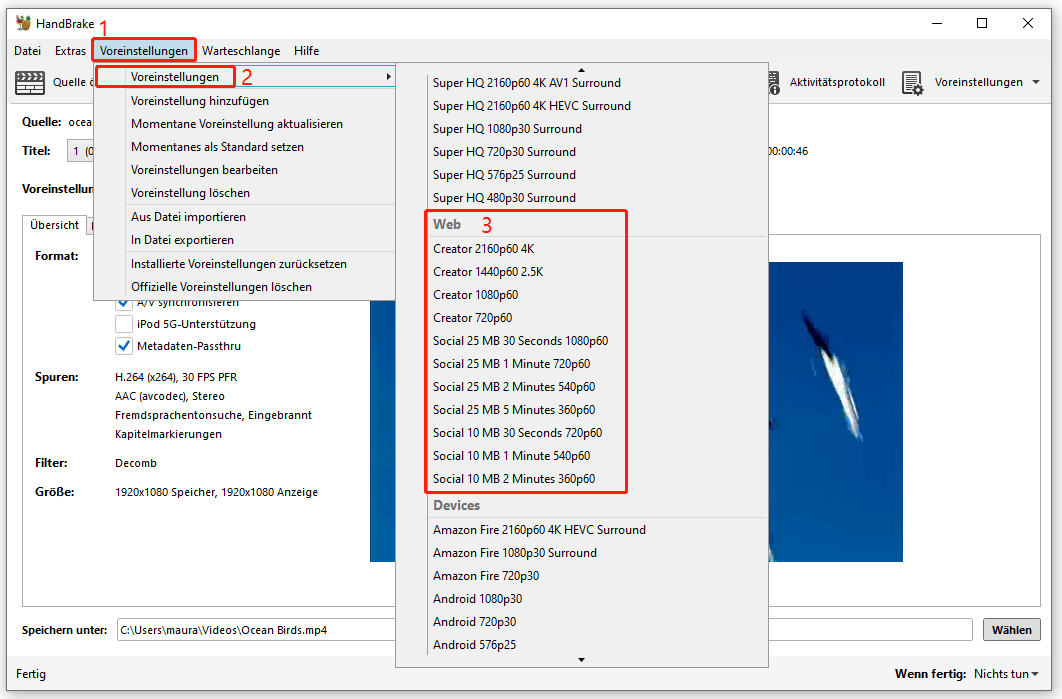Screen dimensions: 1062x699
Task: Click the Speichern unter file path field
Action: click(256, 629)
